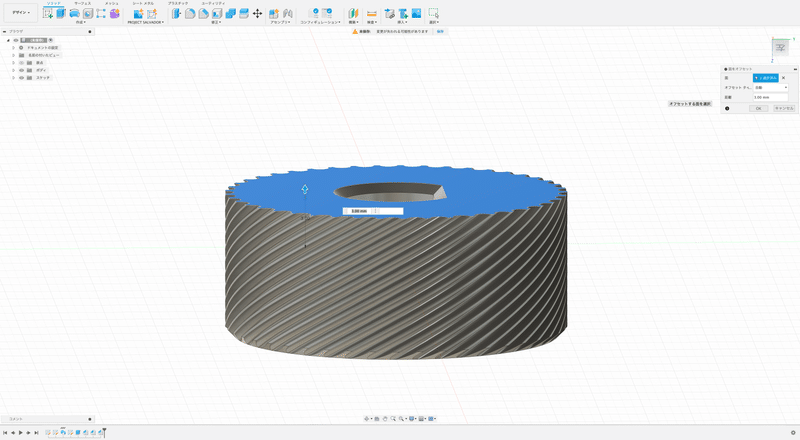Click the first PROJECT SALVADOR tool icon
The image size is (800, 440).
[138, 14]
